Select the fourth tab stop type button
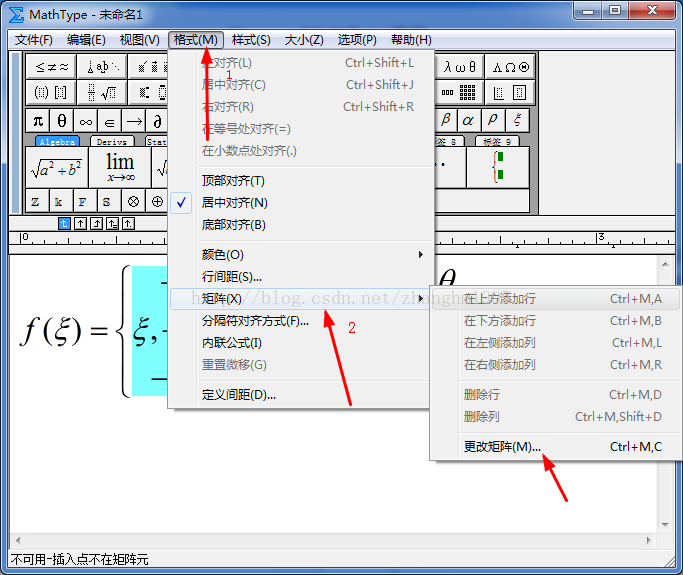 [x=112, y=223]
